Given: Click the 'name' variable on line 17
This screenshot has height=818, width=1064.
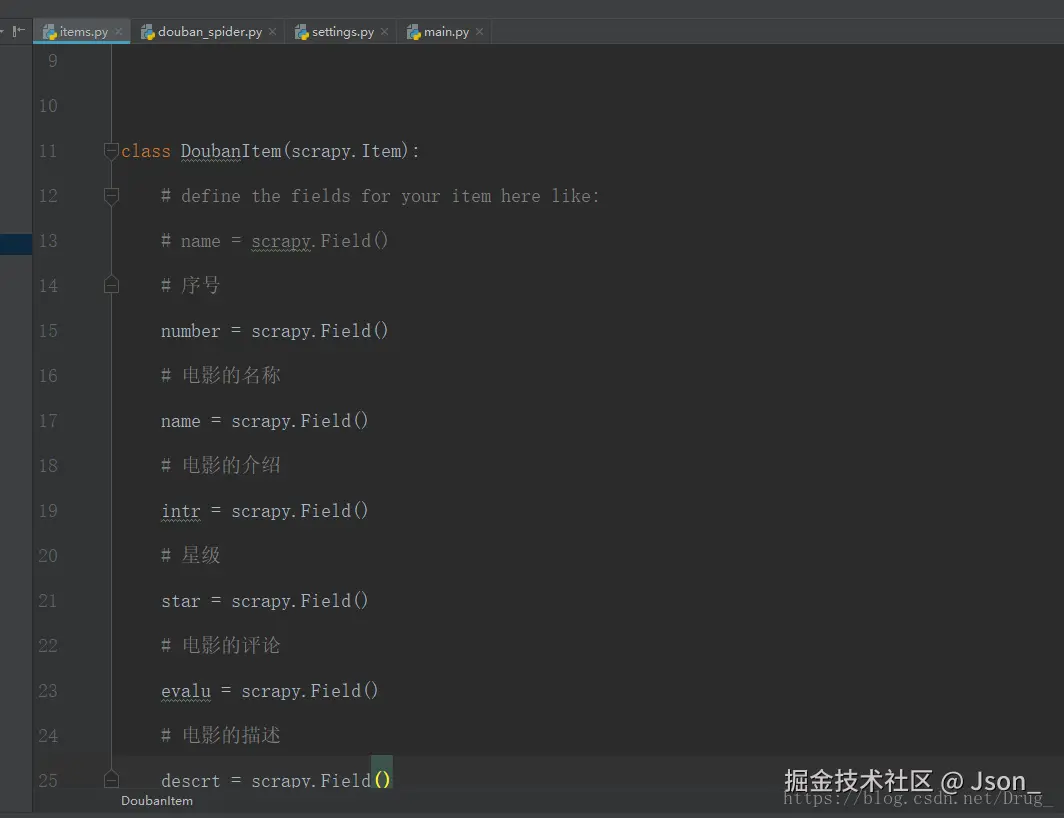Looking at the screenshot, I should [180, 422].
